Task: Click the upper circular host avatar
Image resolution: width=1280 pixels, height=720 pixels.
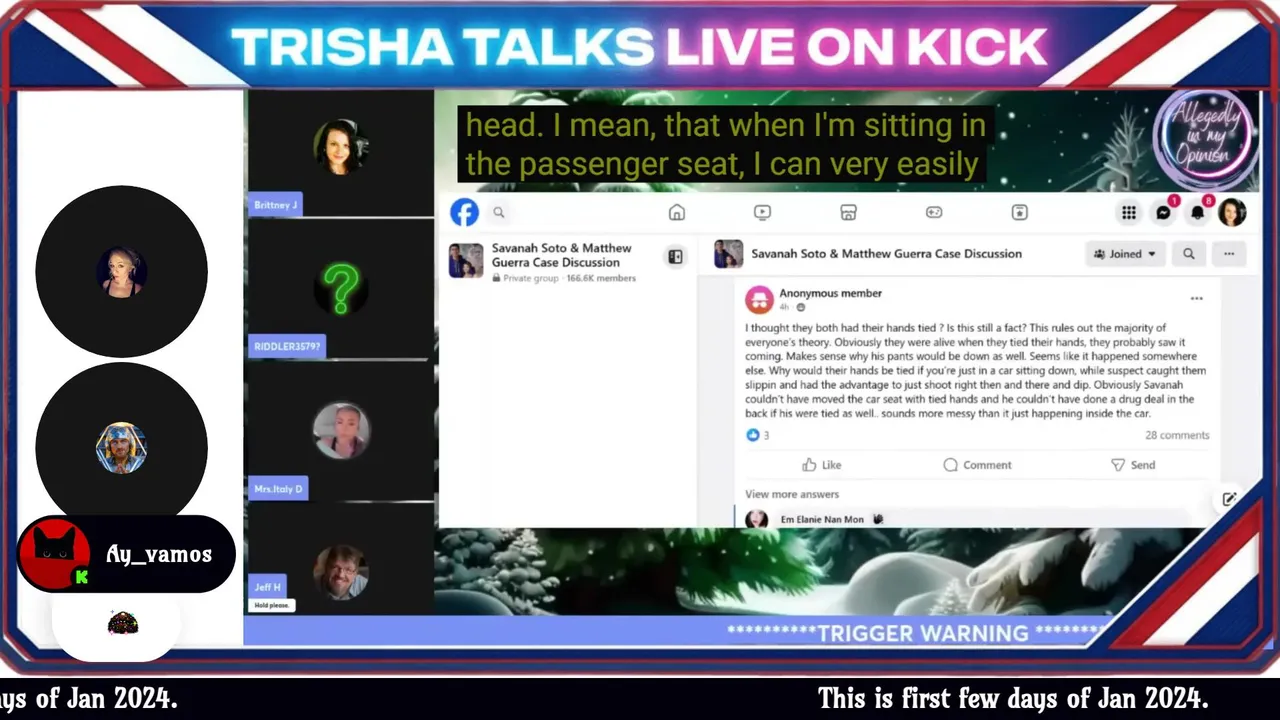Action: 121,272
